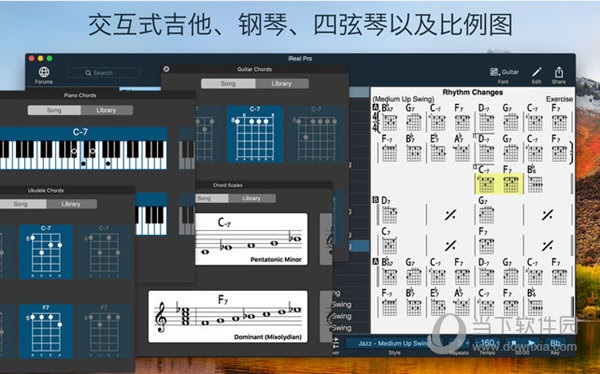Decrease tempo with minus beside 160
The height and width of the screenshot is (374, 600).
[x=477, y=343]
